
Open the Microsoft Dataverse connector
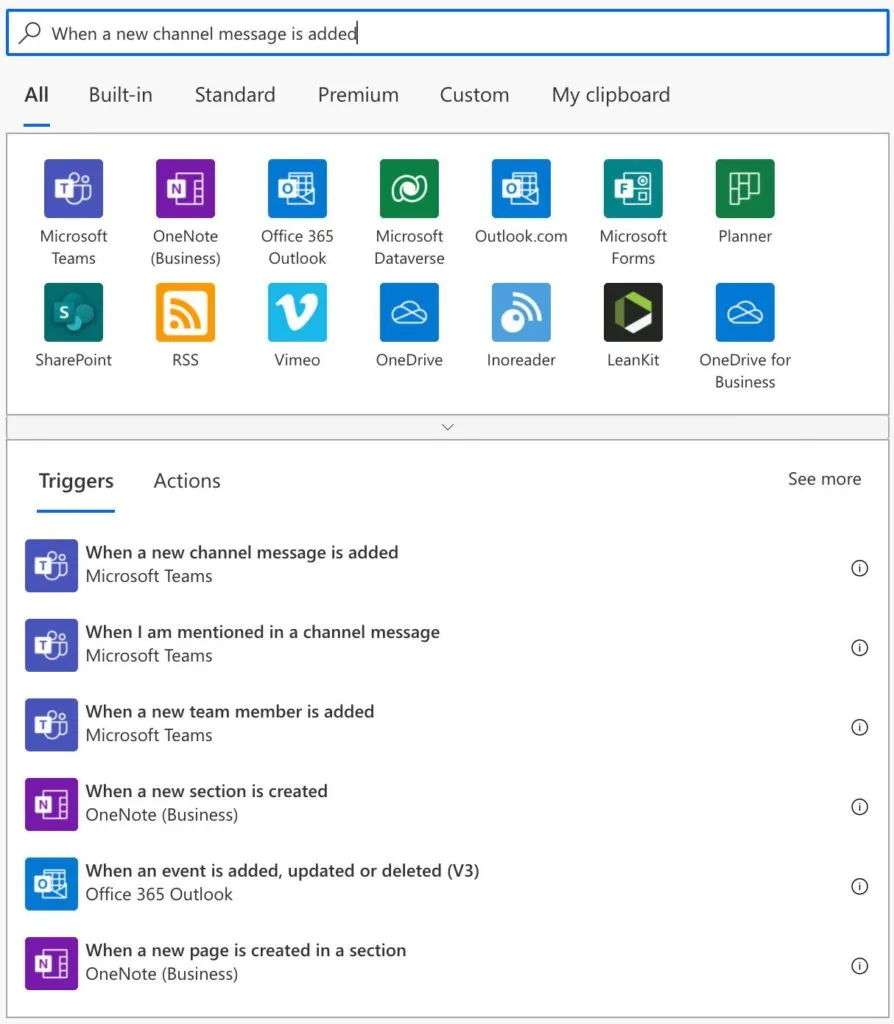(409, 189)
